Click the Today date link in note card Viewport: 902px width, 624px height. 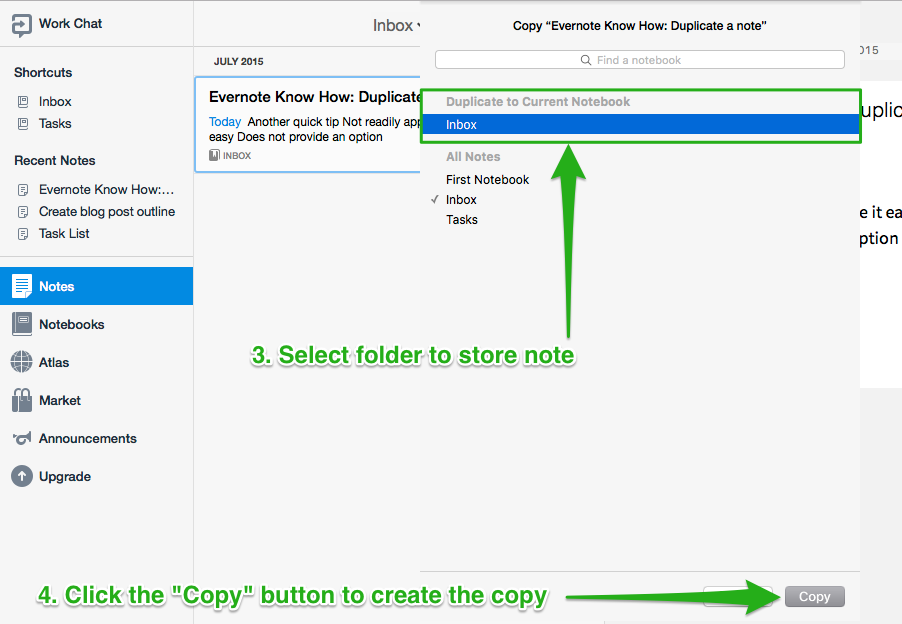click(225, 122)
